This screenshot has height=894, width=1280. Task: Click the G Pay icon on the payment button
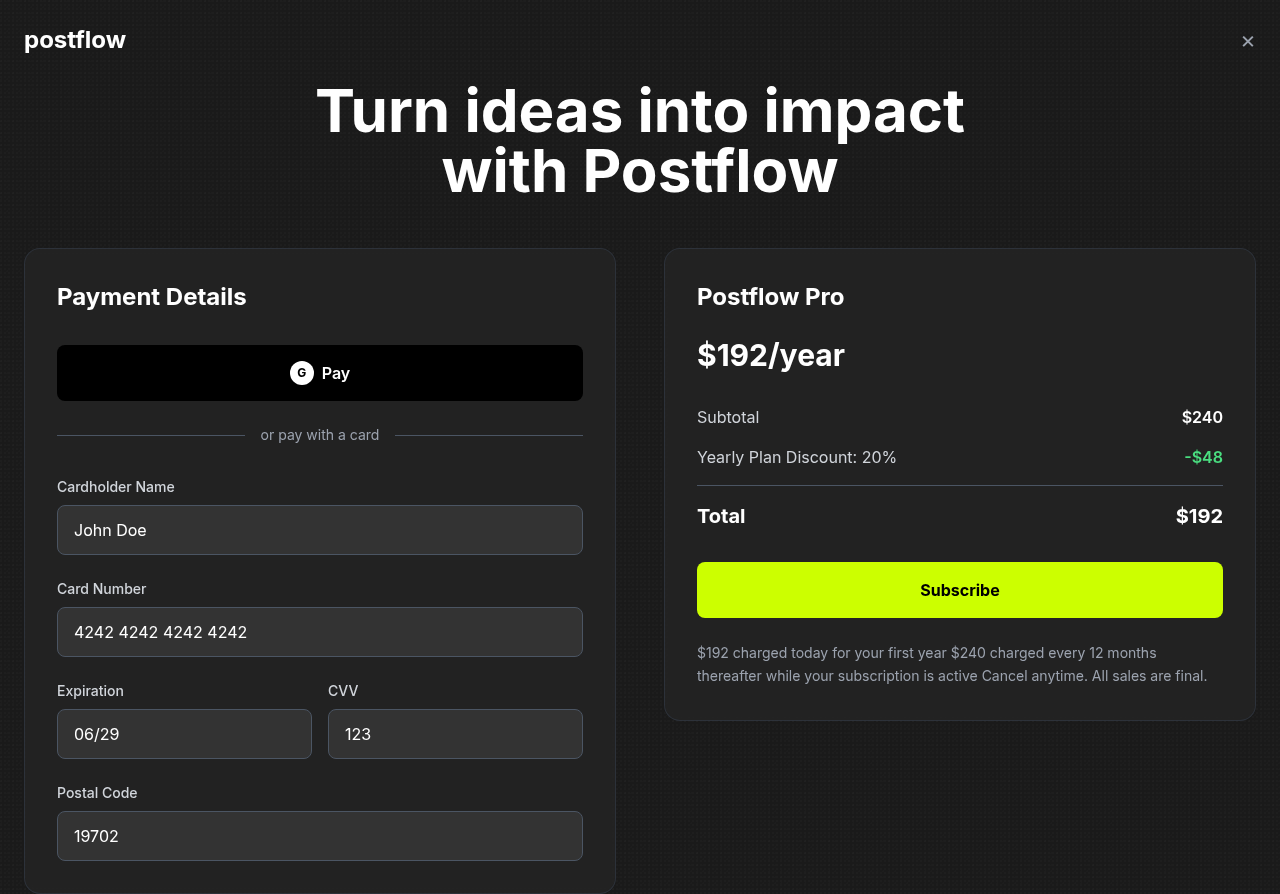(x=301, y=372)
